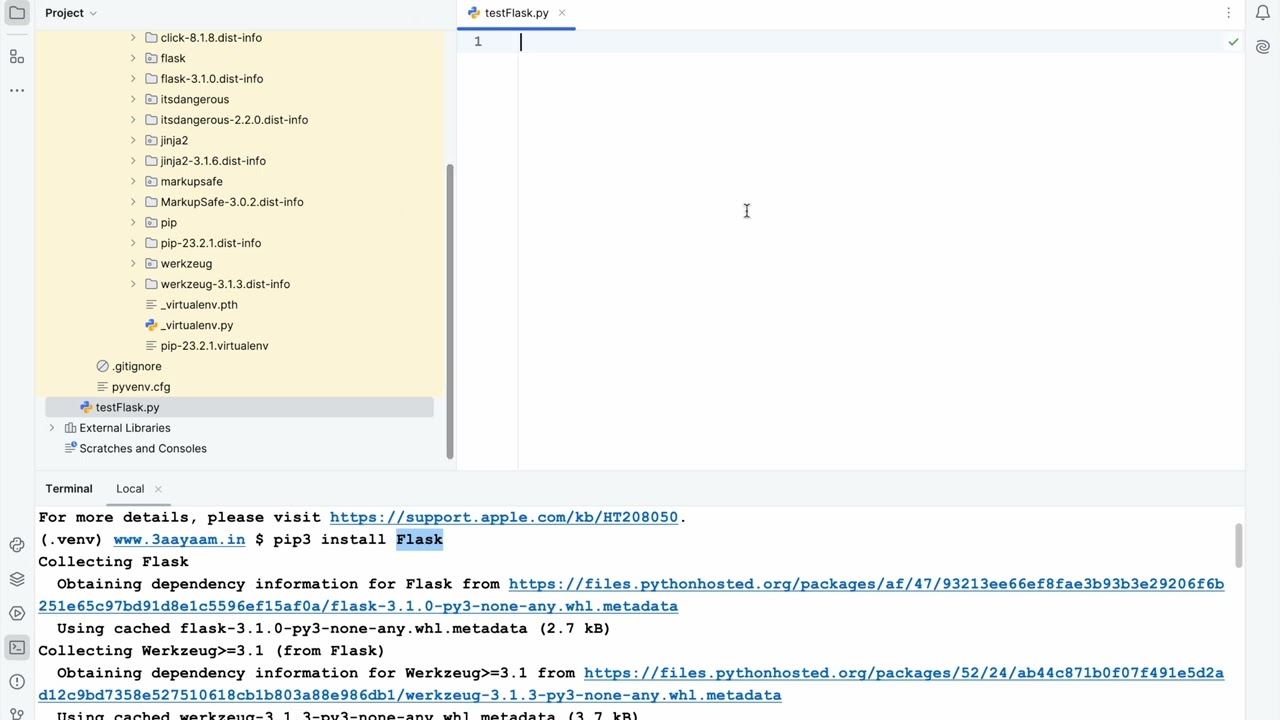Image resolution: width=1280 pixels, height=720 pixels.
Task: Open the Project view dropdown
Action: (71, 13)
